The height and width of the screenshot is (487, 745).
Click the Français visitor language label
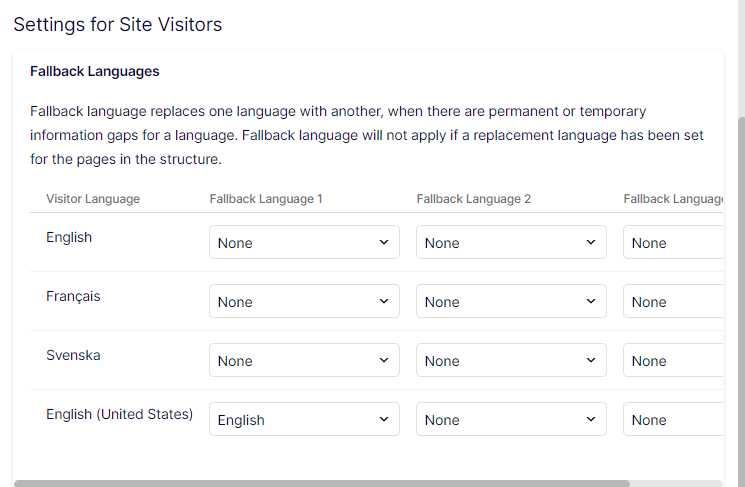[x=73, y=296]
